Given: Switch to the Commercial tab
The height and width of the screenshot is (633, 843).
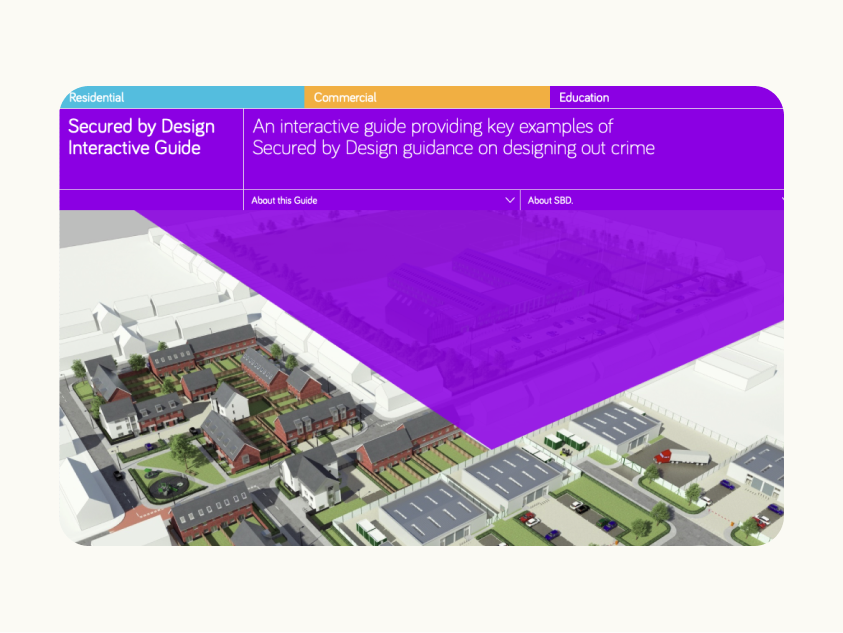Looking at the screenshot, I should [427, 97].
